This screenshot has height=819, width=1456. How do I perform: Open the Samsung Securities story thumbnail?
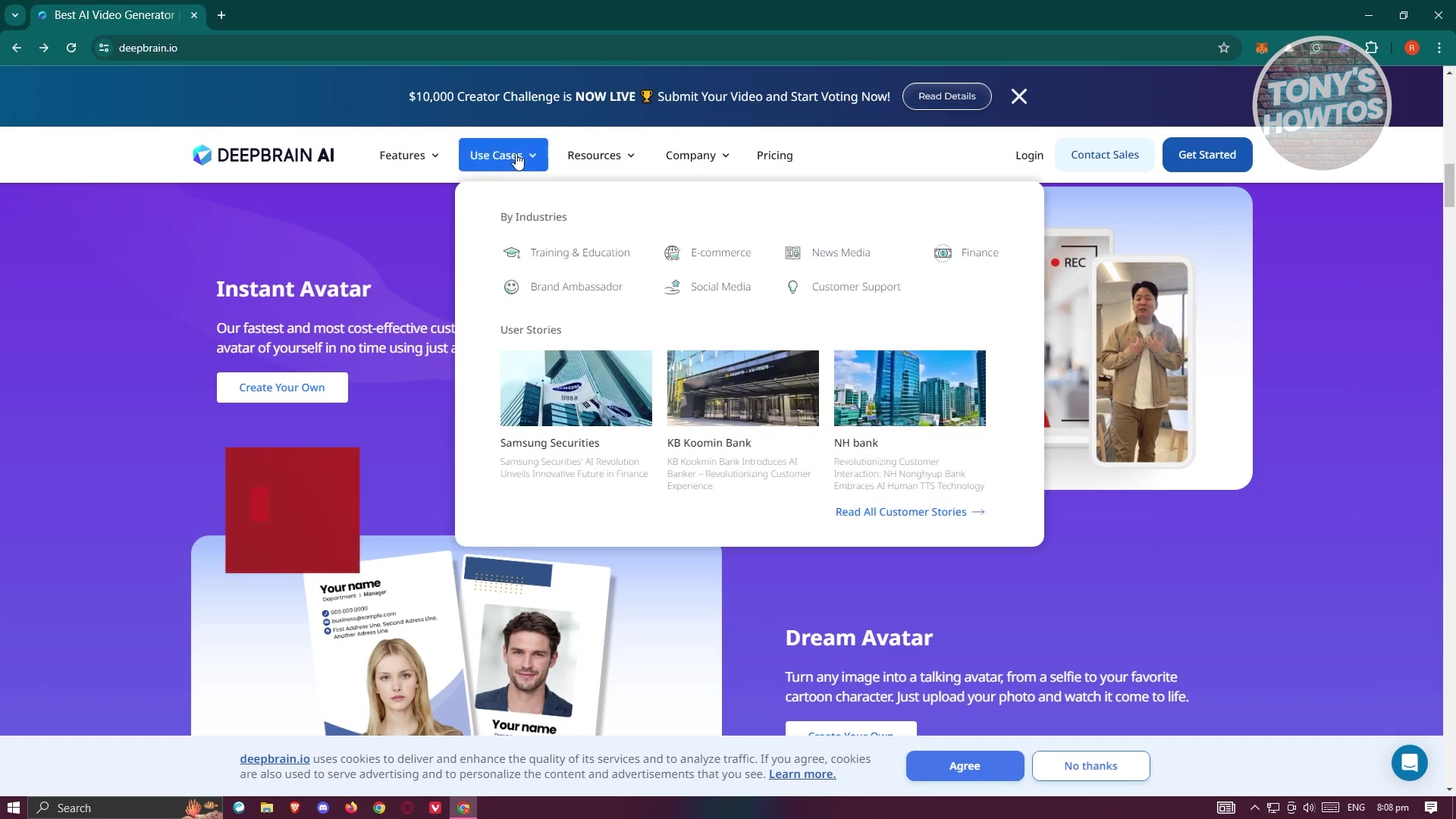(576, 388)
